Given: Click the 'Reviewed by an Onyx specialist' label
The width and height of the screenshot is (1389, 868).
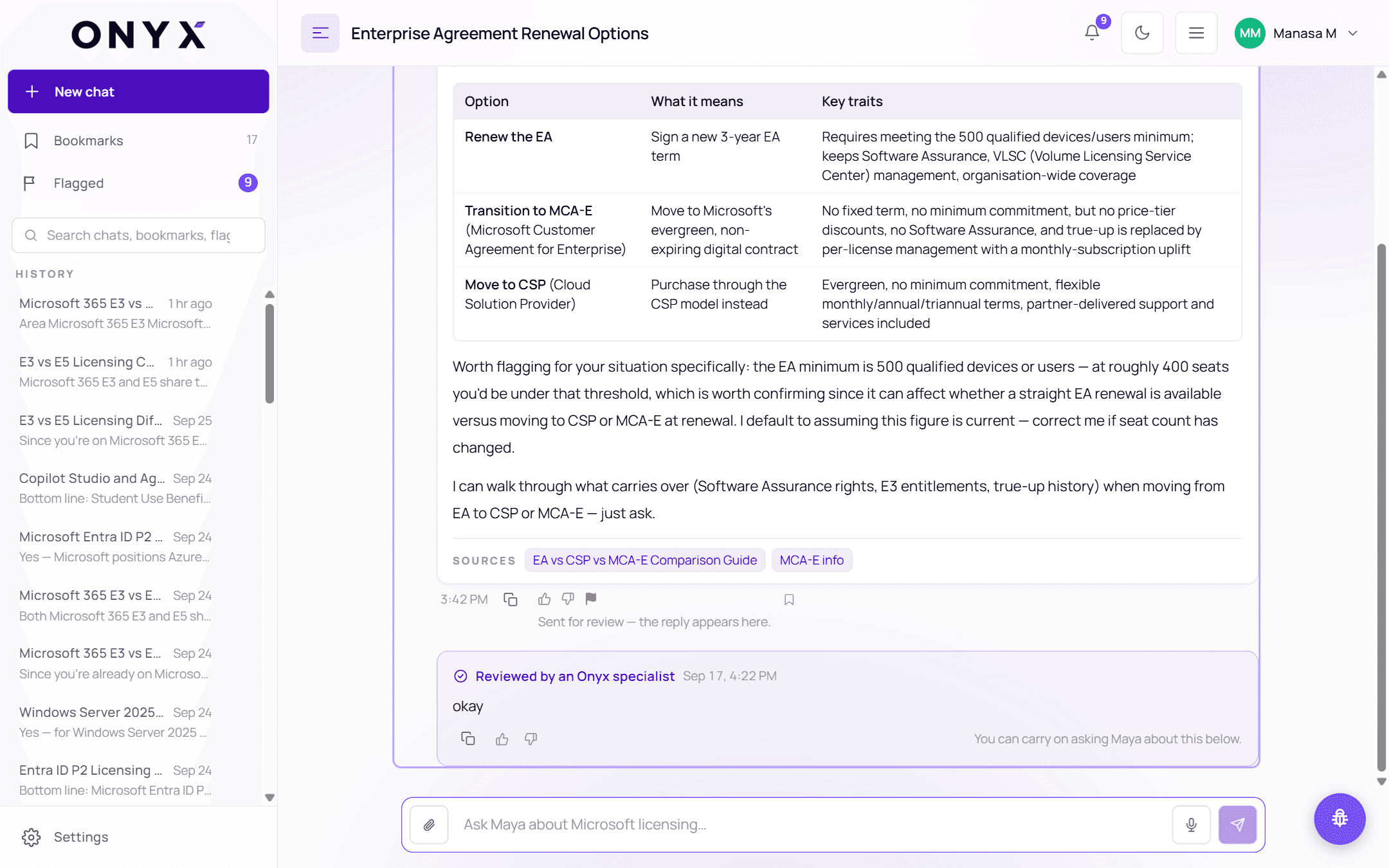Looking at the screenshot, I should (575, 676).
